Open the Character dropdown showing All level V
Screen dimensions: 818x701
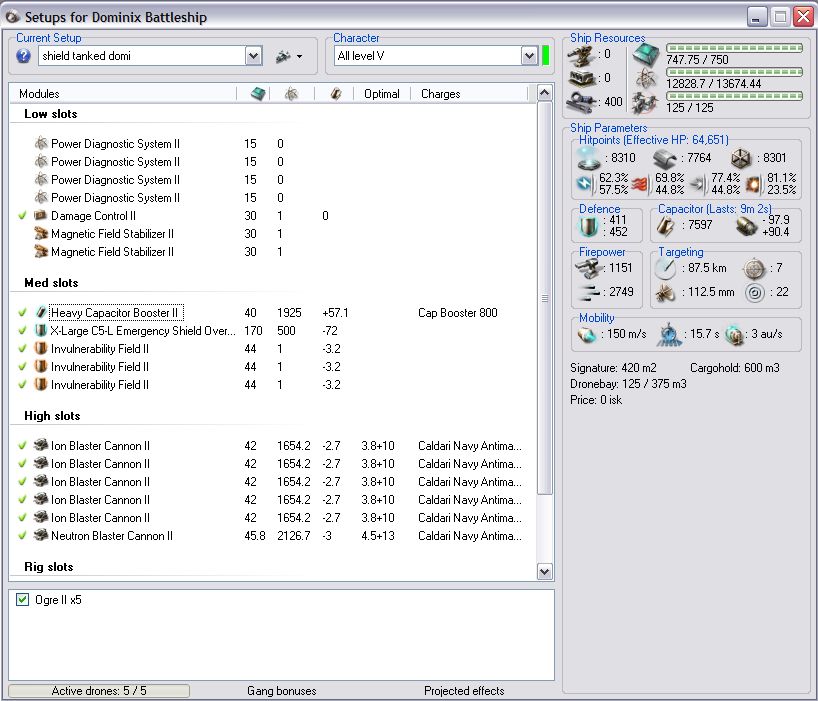[529, 57]
